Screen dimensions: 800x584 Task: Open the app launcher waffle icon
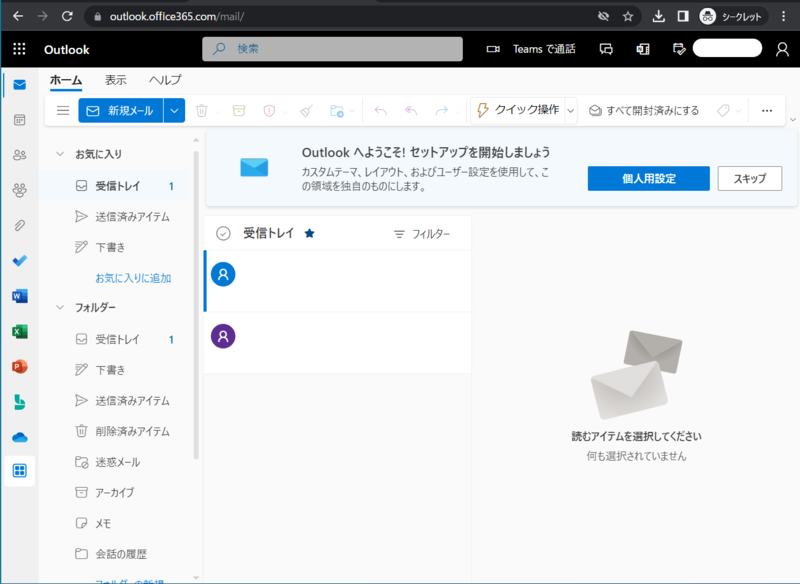[19, 49]
